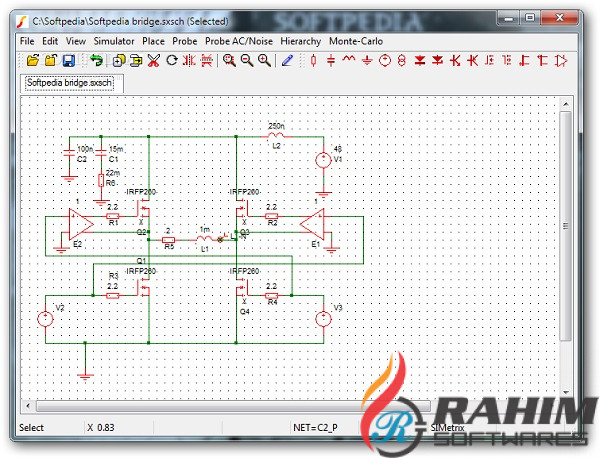The image size is (600, 458).
Task: Open the Place menu
Action: (153, 41)
